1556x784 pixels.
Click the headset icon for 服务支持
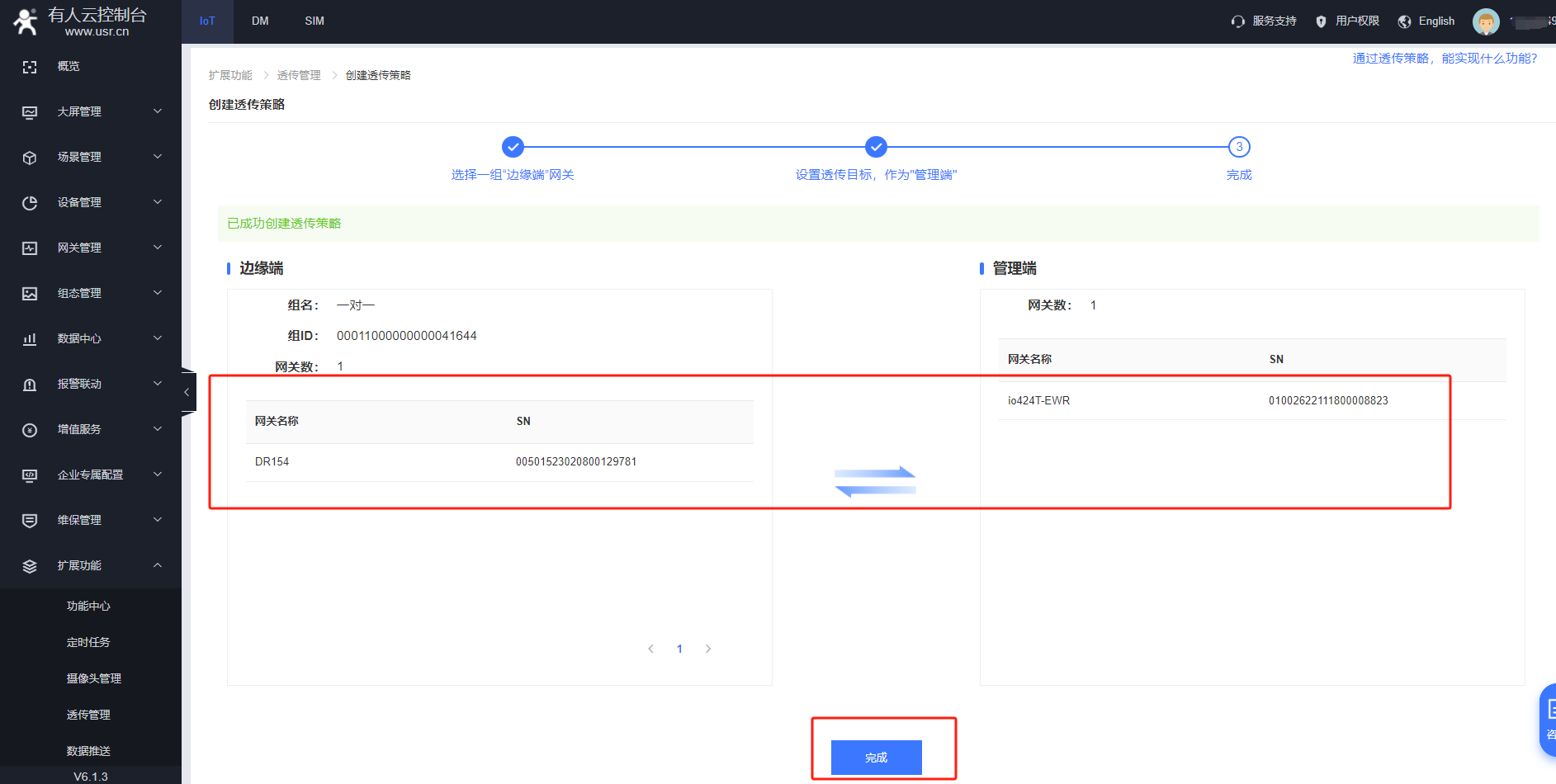click(x=1237, y=21)
